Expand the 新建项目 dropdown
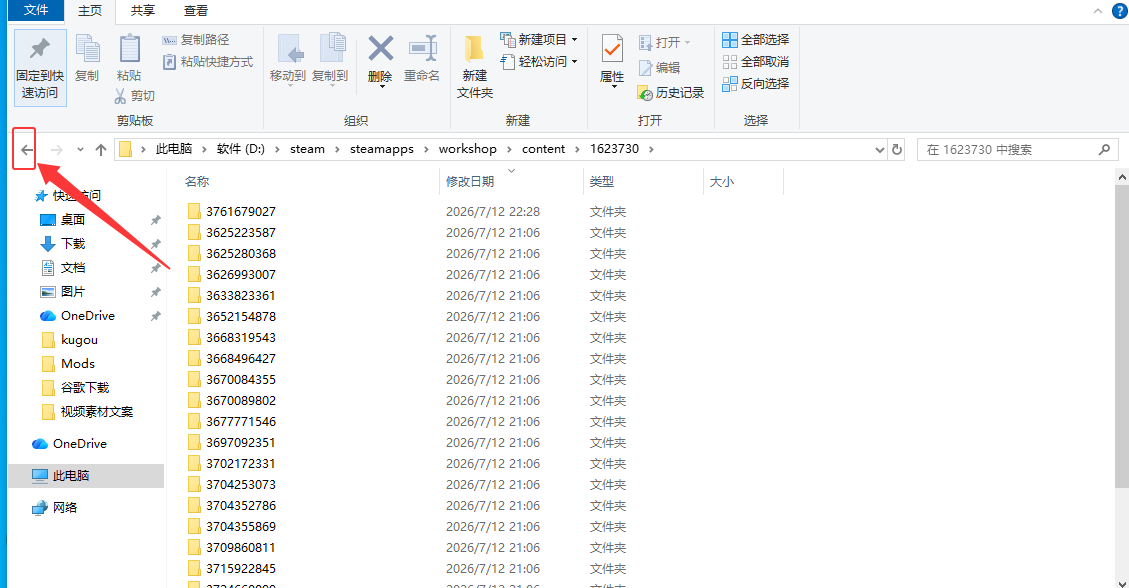1129x588 pixels. click(x=575, y=40)
